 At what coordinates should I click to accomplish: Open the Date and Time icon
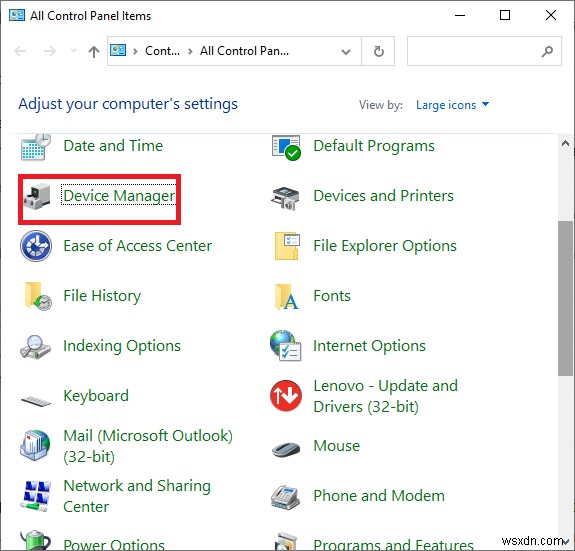click(36, 147)
